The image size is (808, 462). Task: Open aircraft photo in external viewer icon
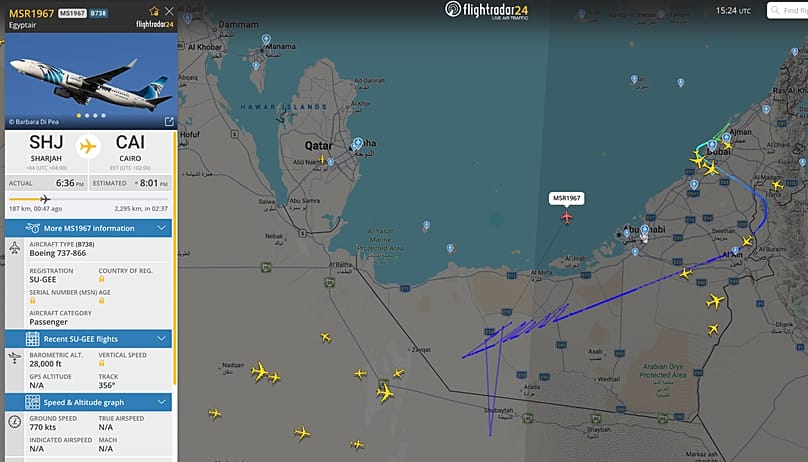[x=169, y=122]
